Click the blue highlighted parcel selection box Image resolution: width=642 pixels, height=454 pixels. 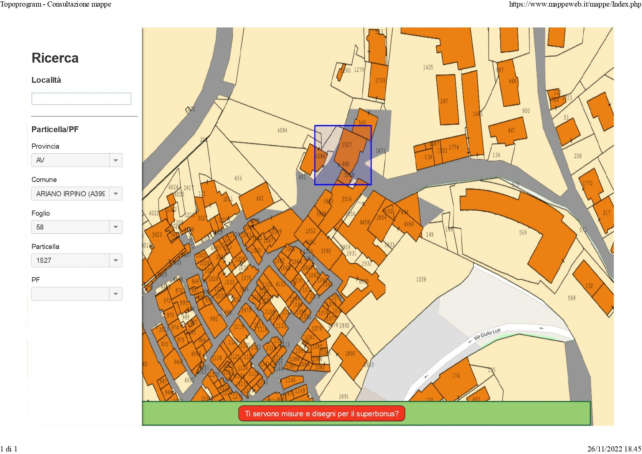[x=343, y=155]
